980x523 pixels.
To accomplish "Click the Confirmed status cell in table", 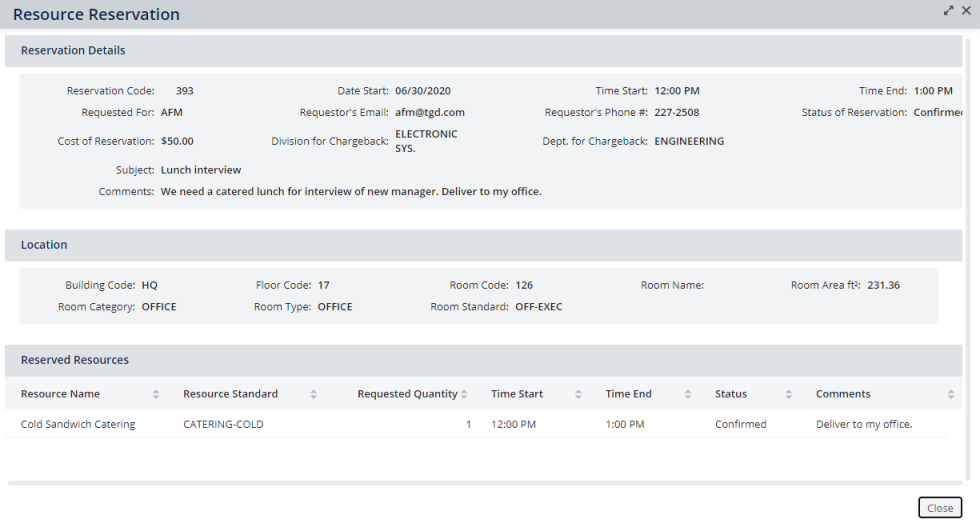I will 740,424.
